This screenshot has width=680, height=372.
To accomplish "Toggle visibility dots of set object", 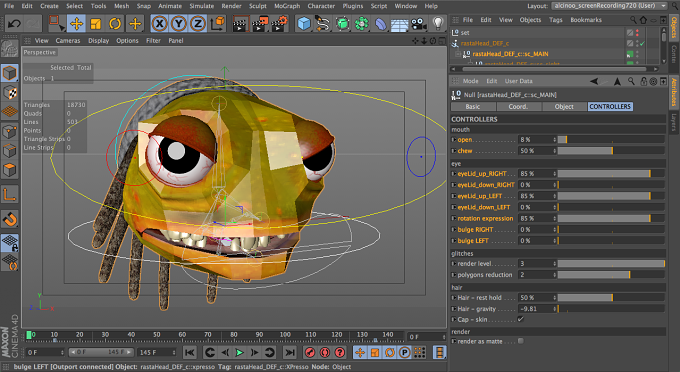I will point(637,33).
